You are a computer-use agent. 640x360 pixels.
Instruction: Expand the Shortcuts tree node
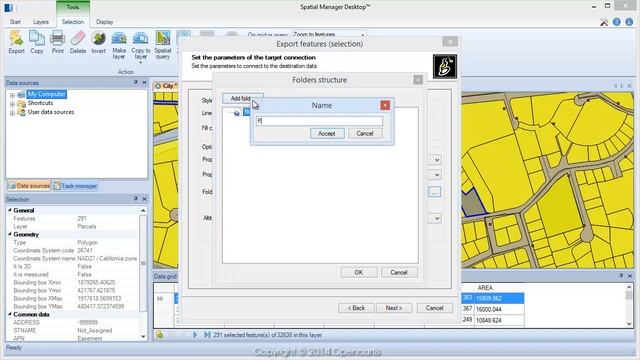(x=12, y=104)
